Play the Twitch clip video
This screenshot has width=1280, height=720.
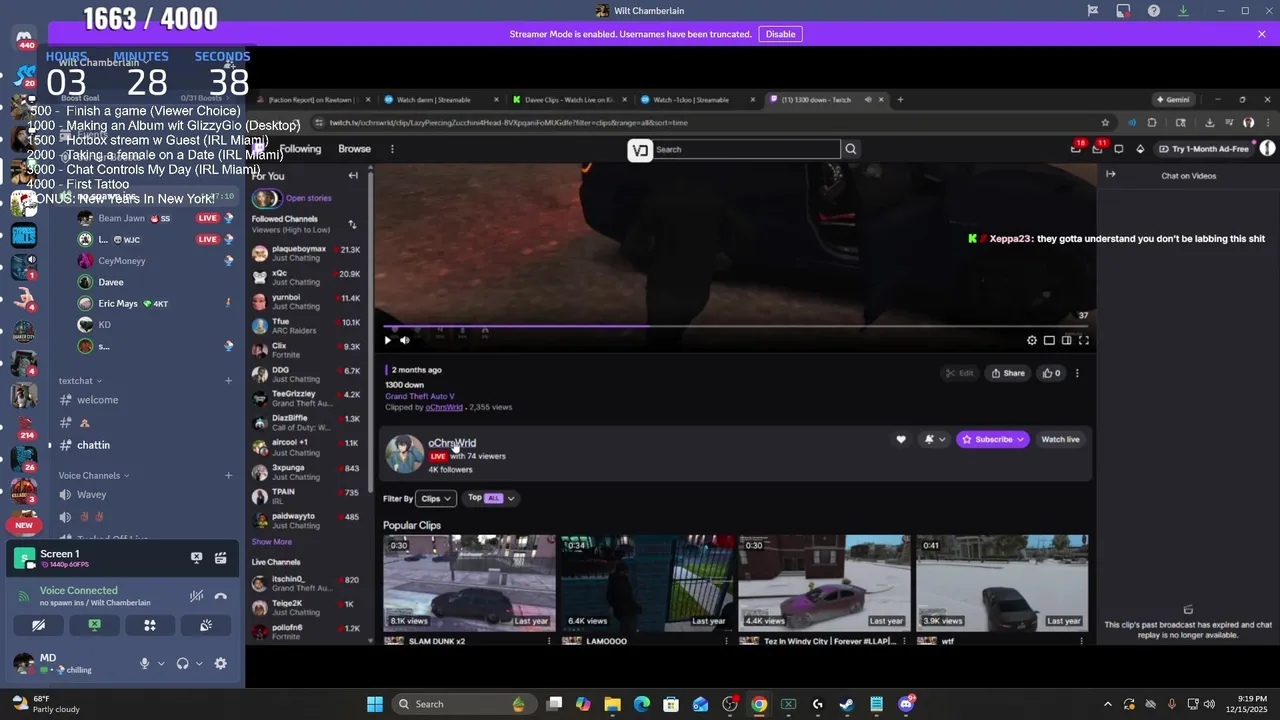[388, 340]
